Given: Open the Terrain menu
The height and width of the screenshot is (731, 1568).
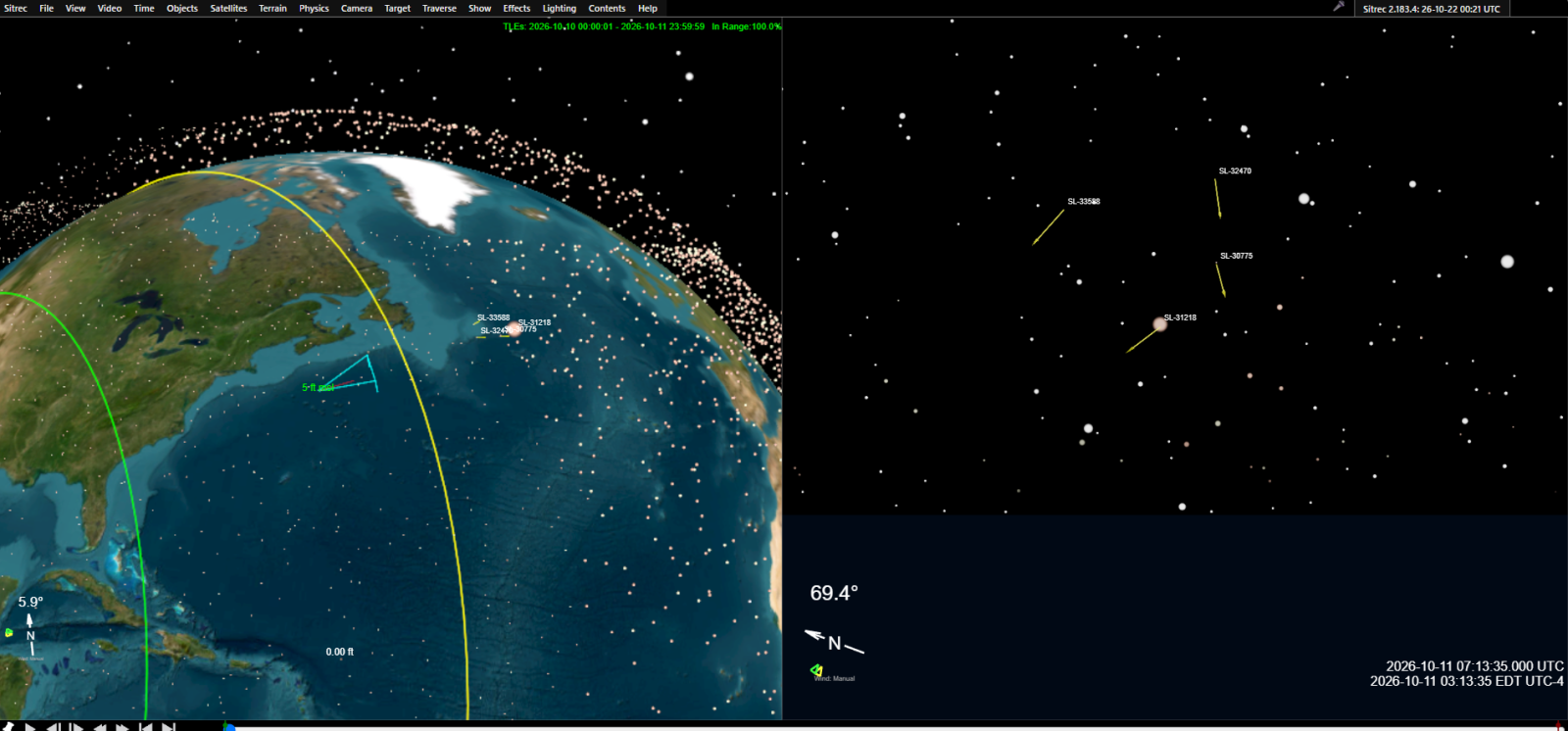Looking at the screenshot, I should click(x=272, y=8).
